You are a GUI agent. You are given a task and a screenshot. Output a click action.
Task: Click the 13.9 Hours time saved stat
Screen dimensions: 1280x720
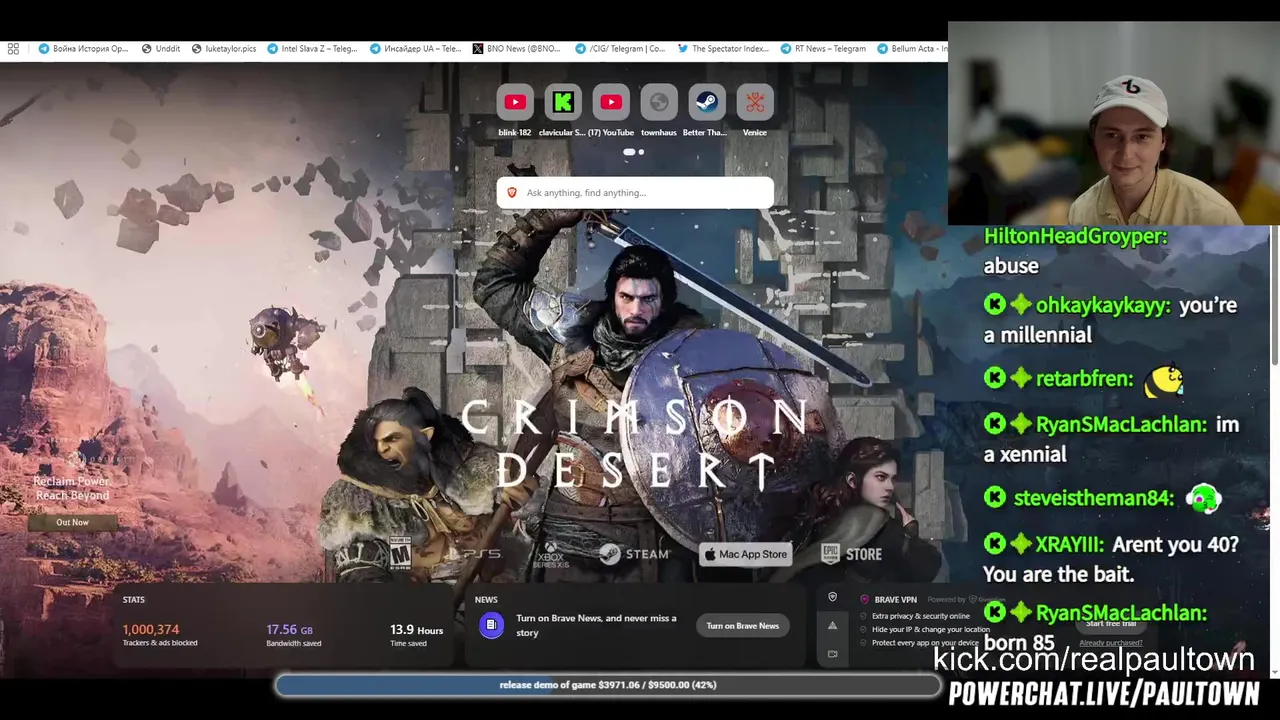coord(416,635)
